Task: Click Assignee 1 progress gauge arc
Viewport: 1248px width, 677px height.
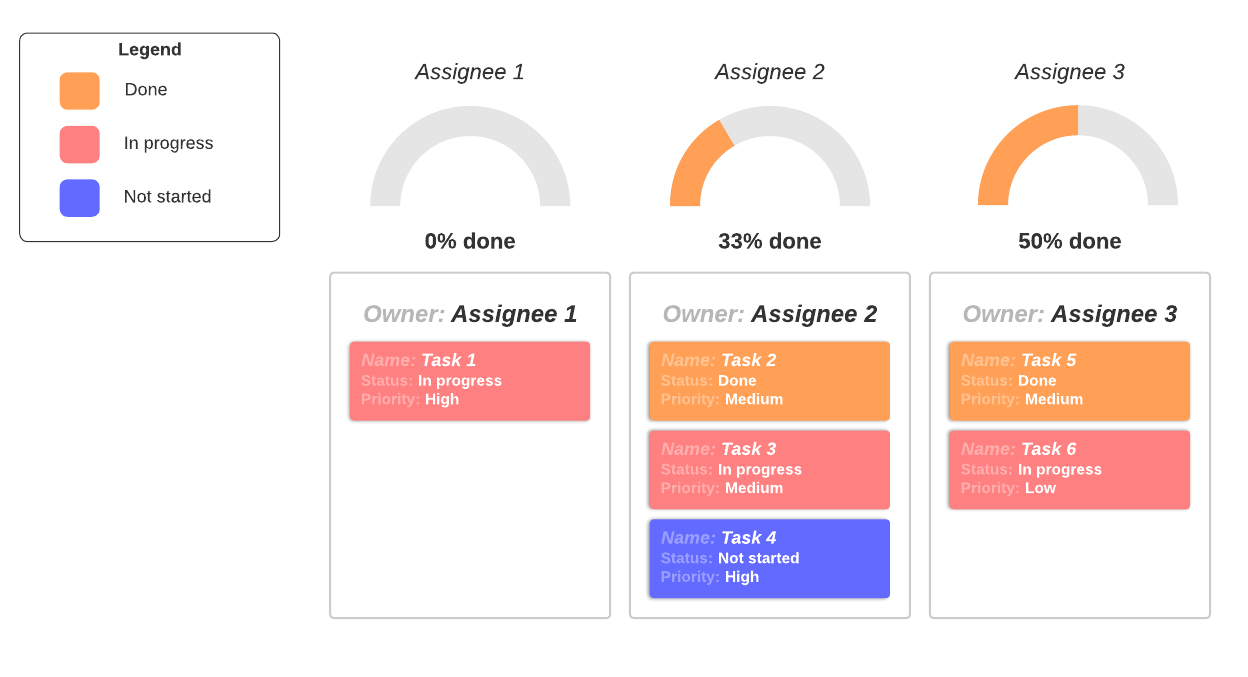Action: coord(470,121)
